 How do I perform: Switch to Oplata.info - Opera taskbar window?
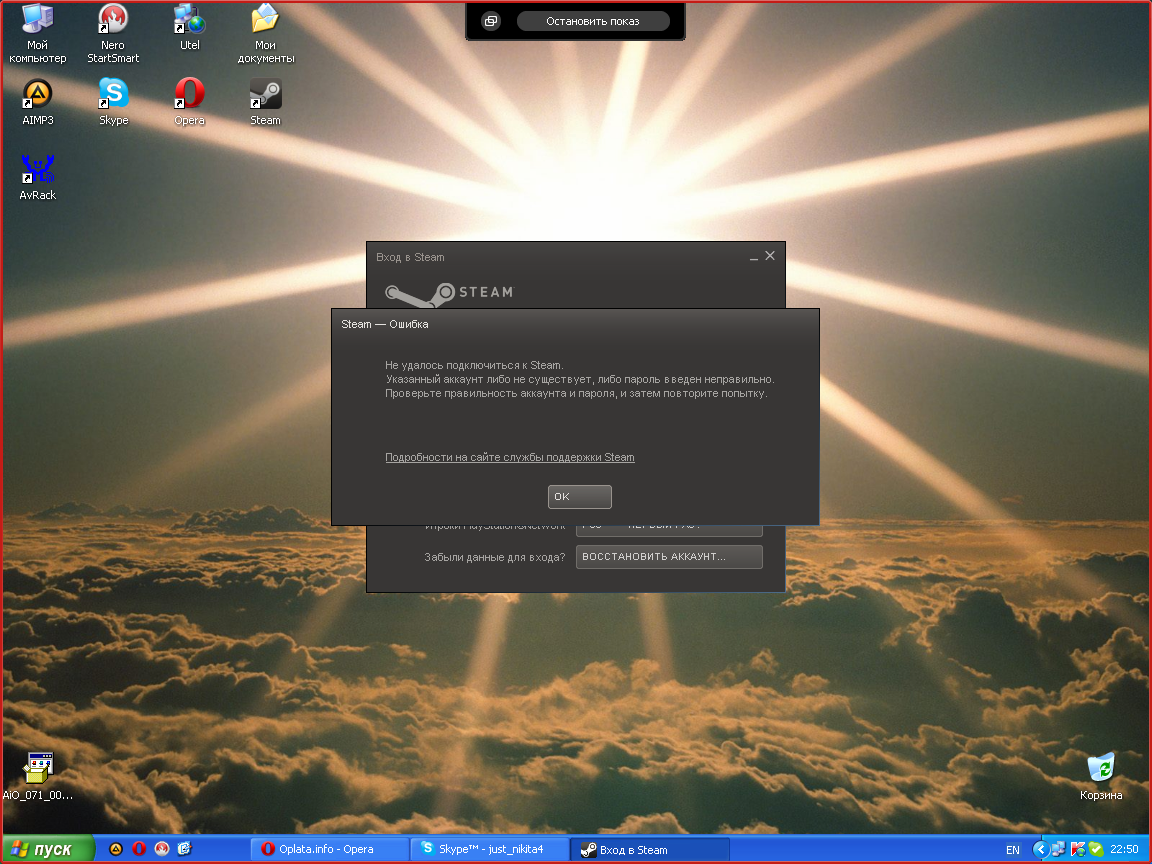[330, 849]
